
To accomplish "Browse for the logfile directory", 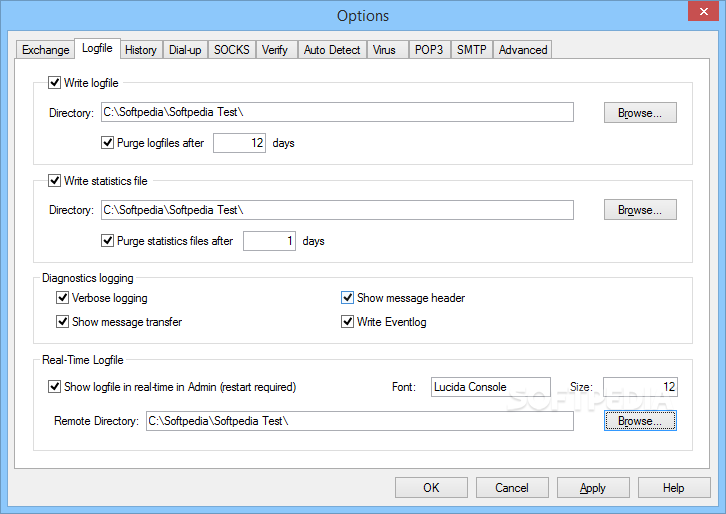I will click(x=640, y=113).
